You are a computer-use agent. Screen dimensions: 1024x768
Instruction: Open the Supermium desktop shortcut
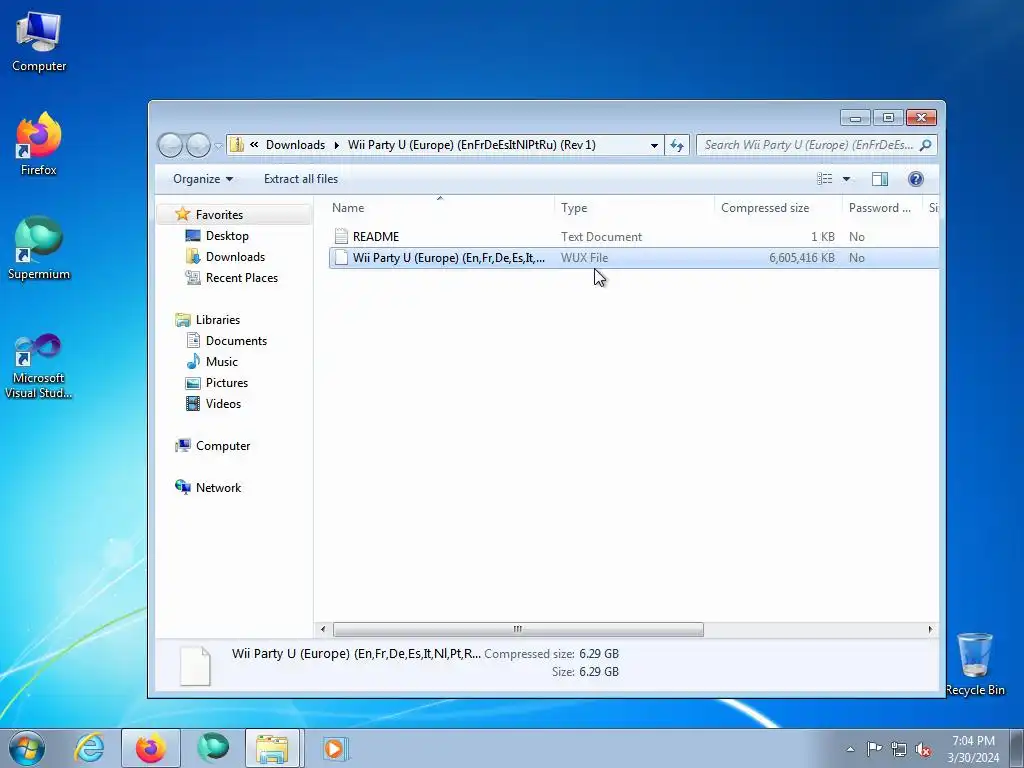39,248
